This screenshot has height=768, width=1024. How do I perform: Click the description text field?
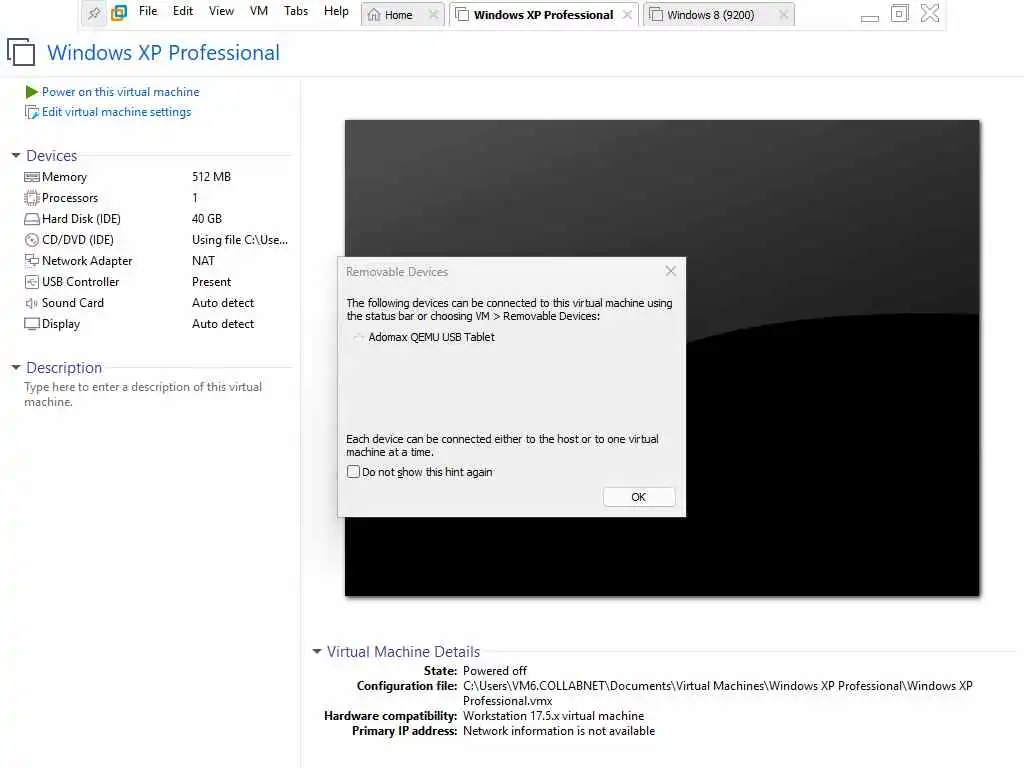click(x=143, y=394)
